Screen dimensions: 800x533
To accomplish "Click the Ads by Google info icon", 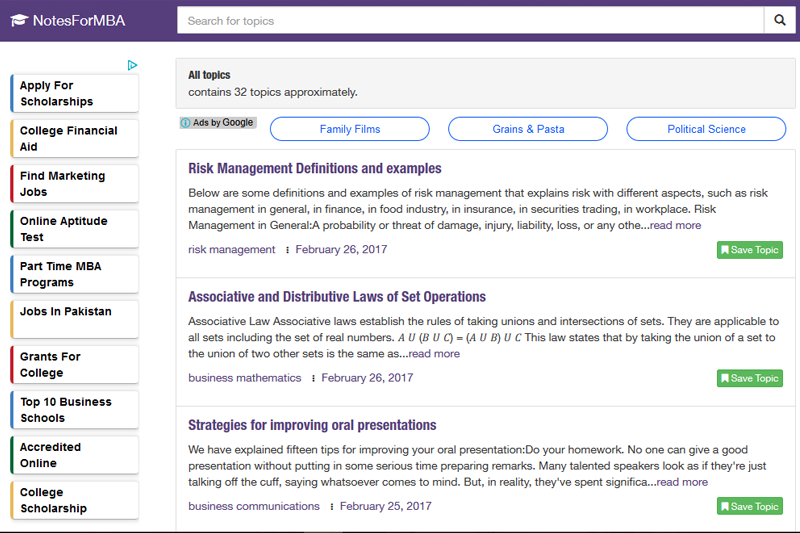I will pos(186,123).
